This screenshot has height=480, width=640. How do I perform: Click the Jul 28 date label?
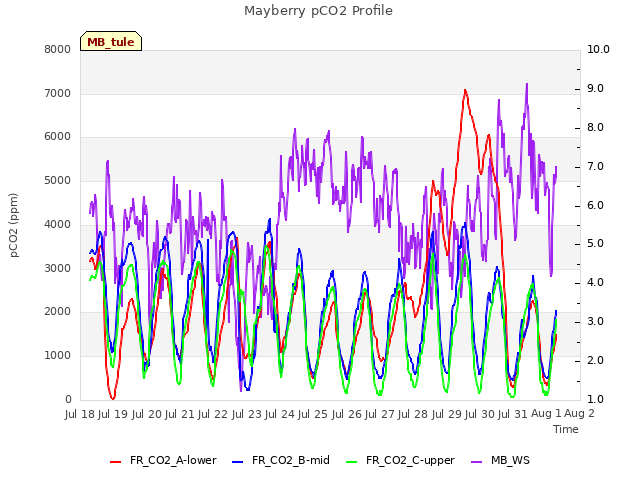click(x=413, y=414)
